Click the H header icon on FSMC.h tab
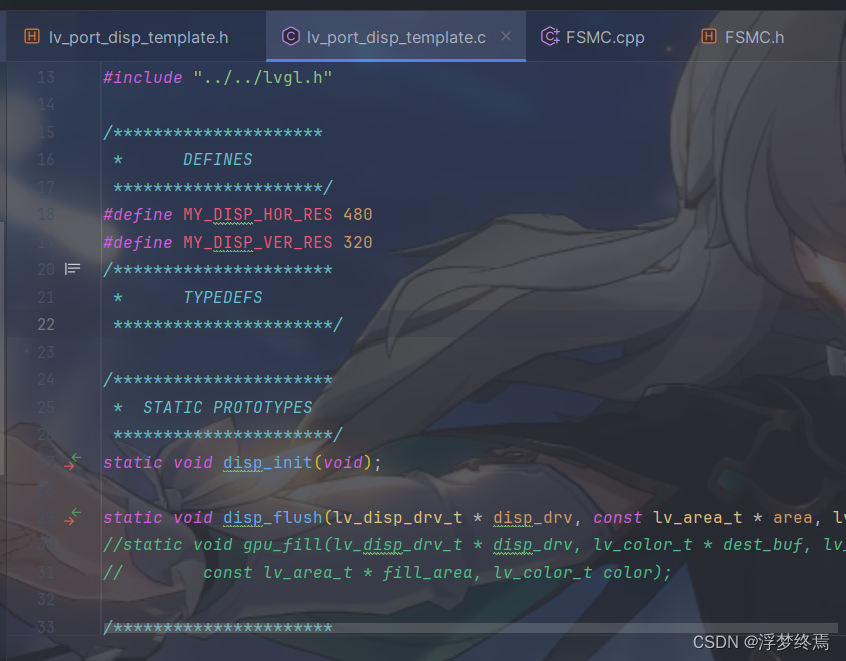 coord(708,36)
